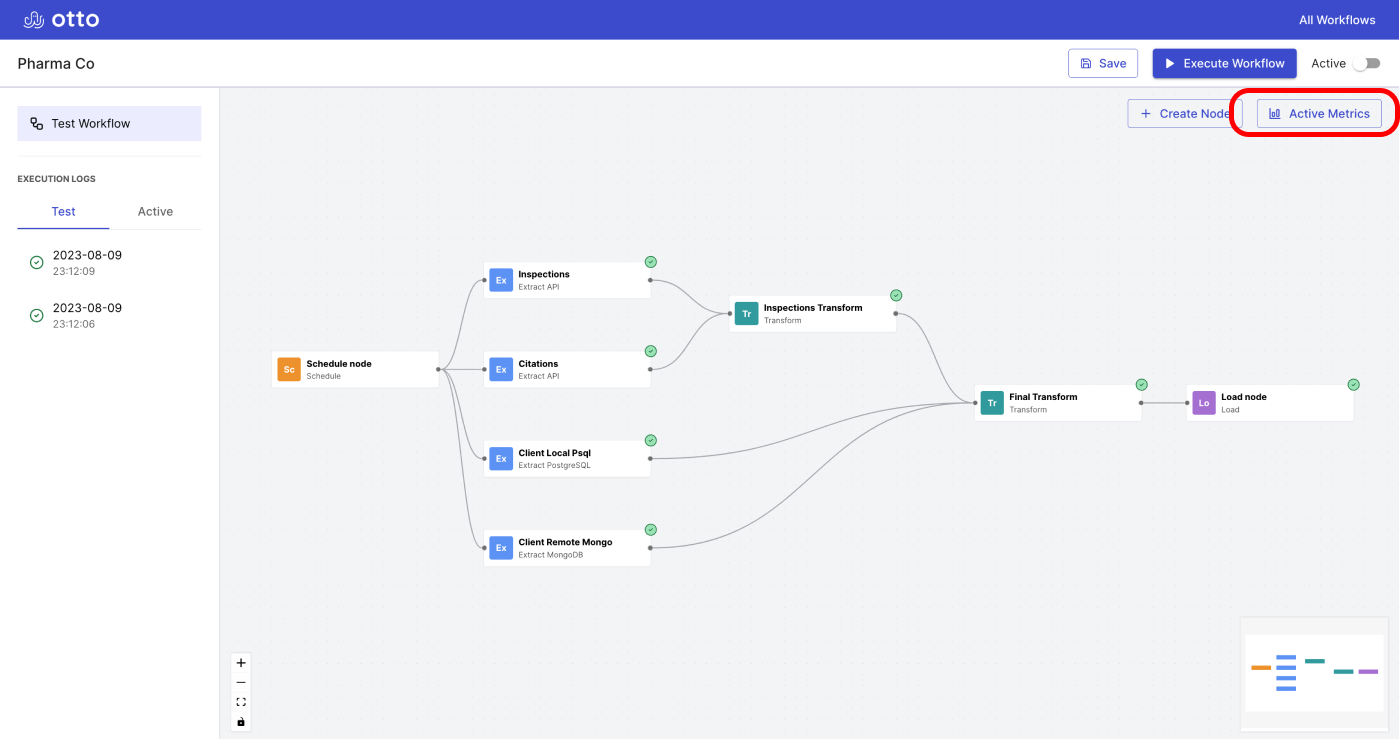Click status check on Inspections Transform
Image resolution: width=1400 pixels, height=739 pixels.
click(896, 295)
